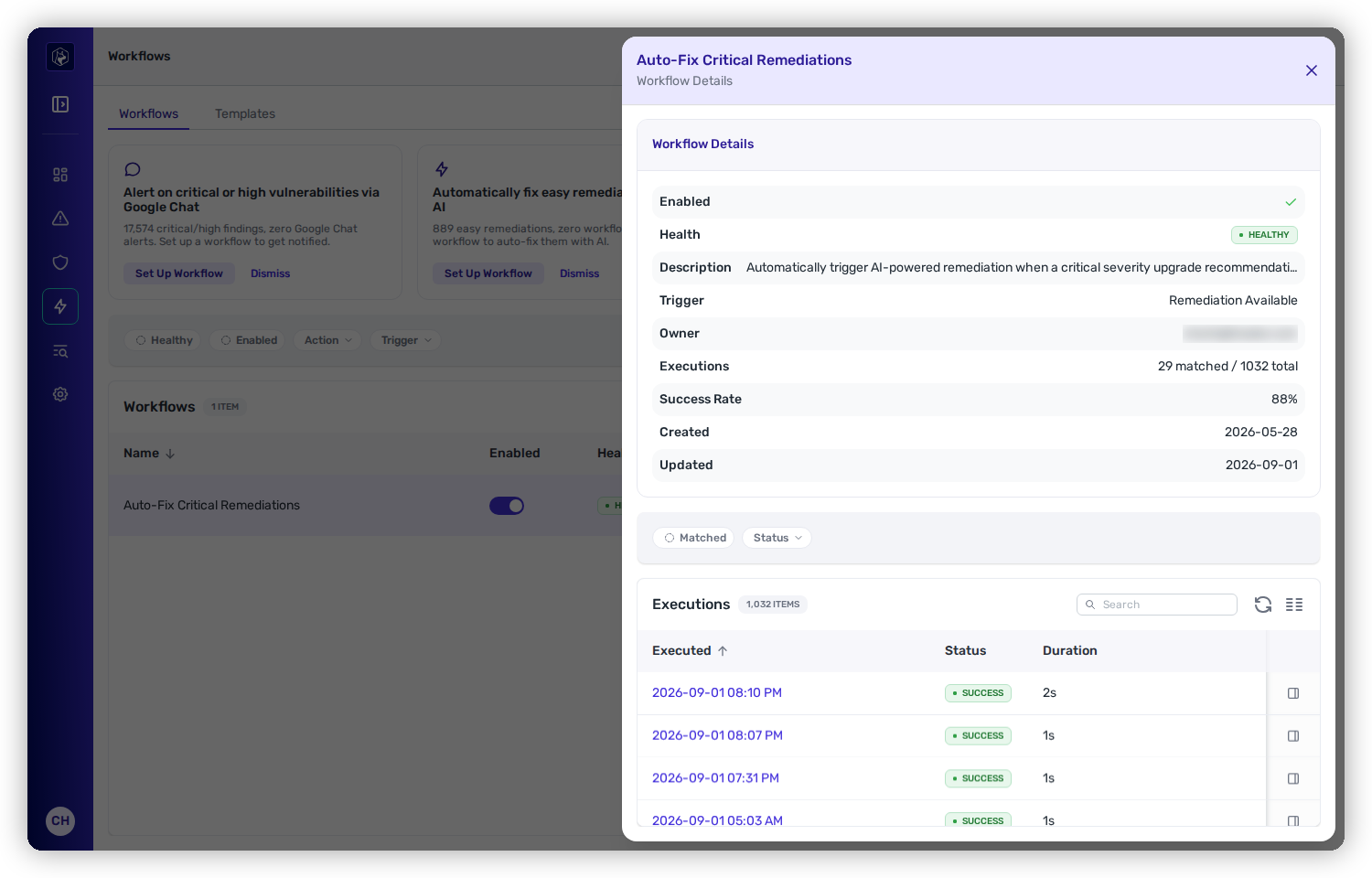Viewport: 1372px width, 878px height.
Task: Toggle the sidebar collapse panel icon
Action: pyautogui.click(x=60, y=104)
